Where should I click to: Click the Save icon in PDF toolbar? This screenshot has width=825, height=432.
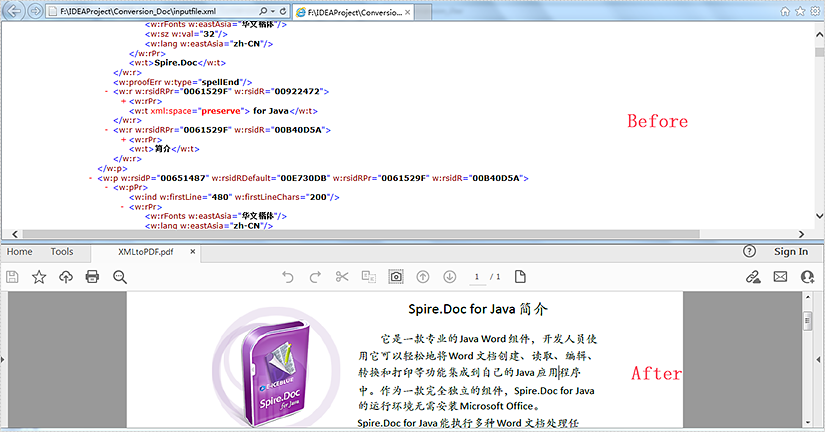[x=12, y=277]
